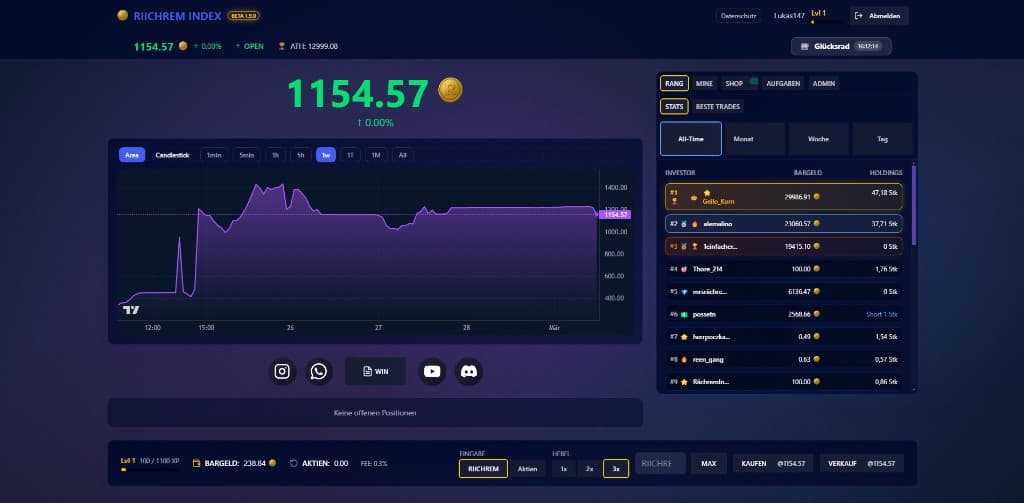Click the coin icon next to 29986.91

[816, 196]
